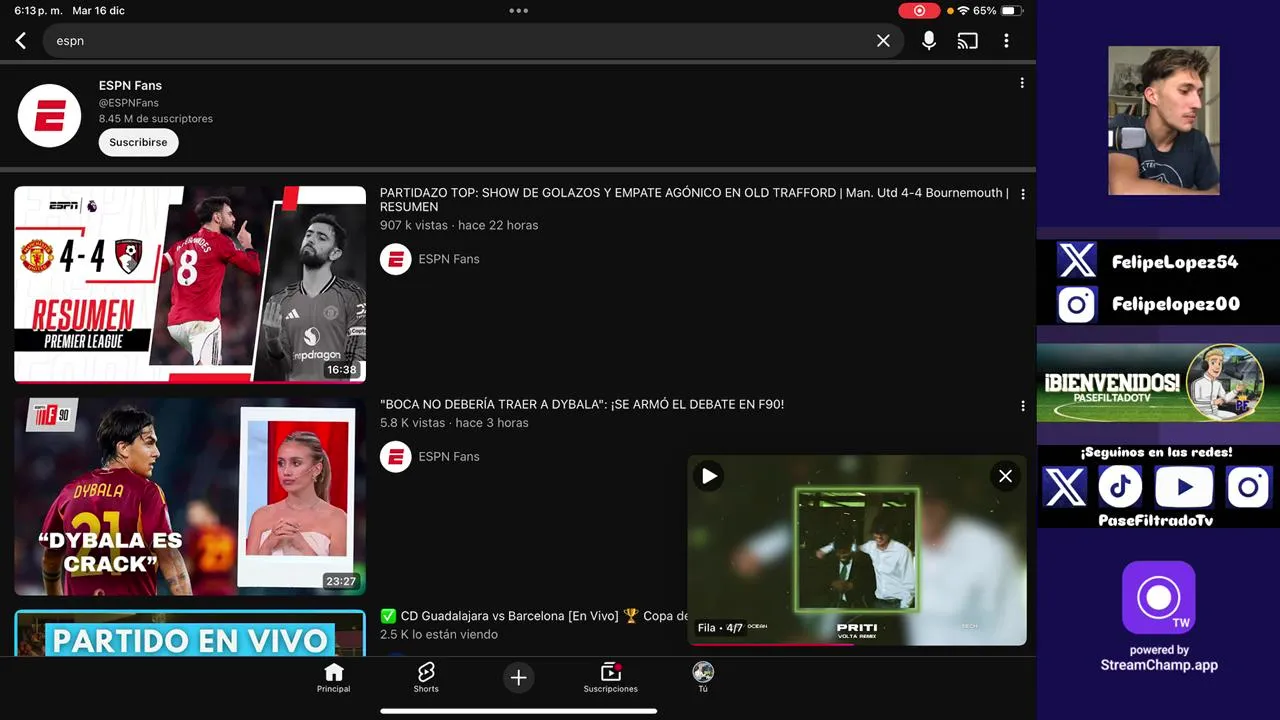Click the X icon above PaseFiltradoTv

tap(1064, 487)
